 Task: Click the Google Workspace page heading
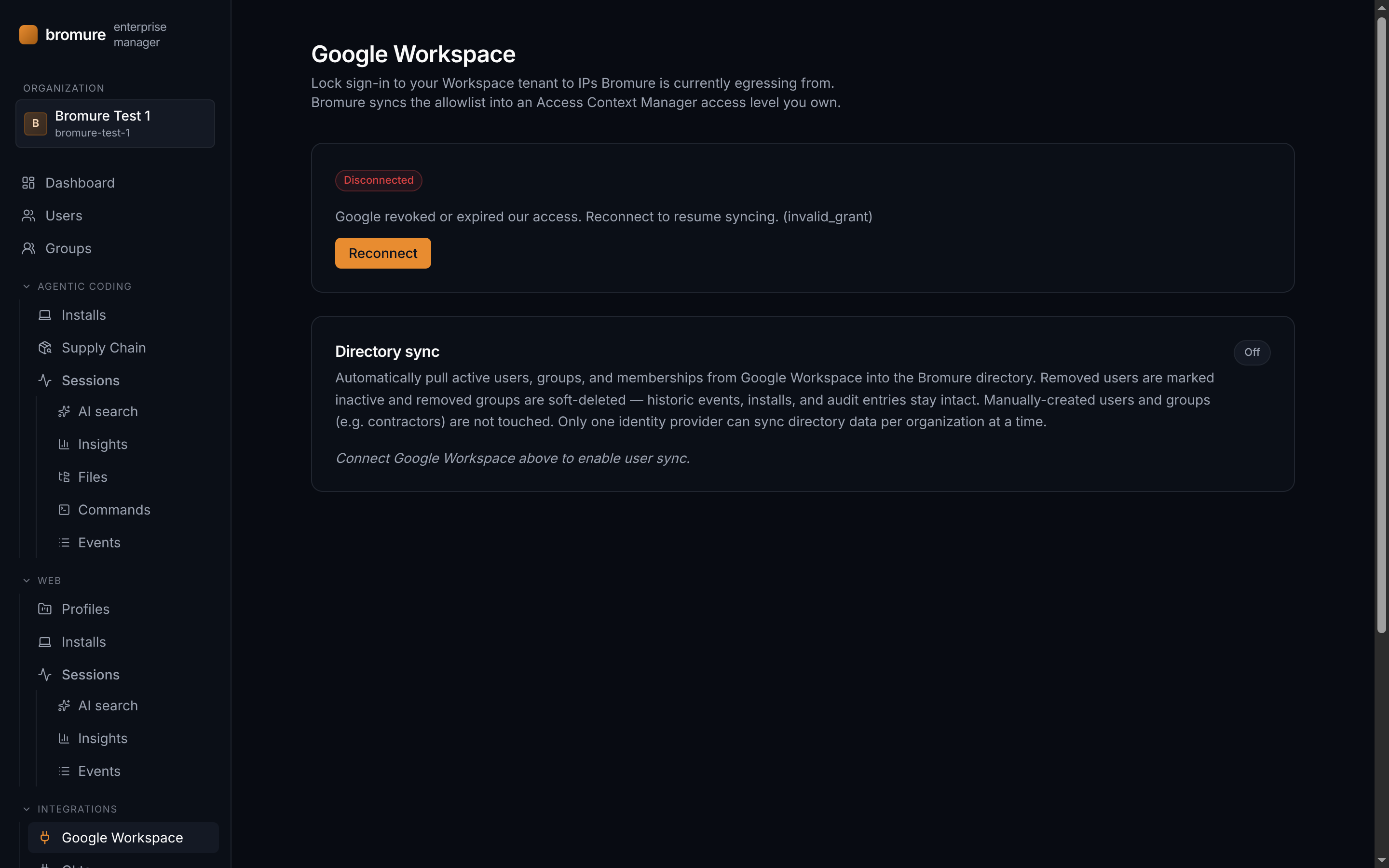pyautogui.click(x=413, y=54)
